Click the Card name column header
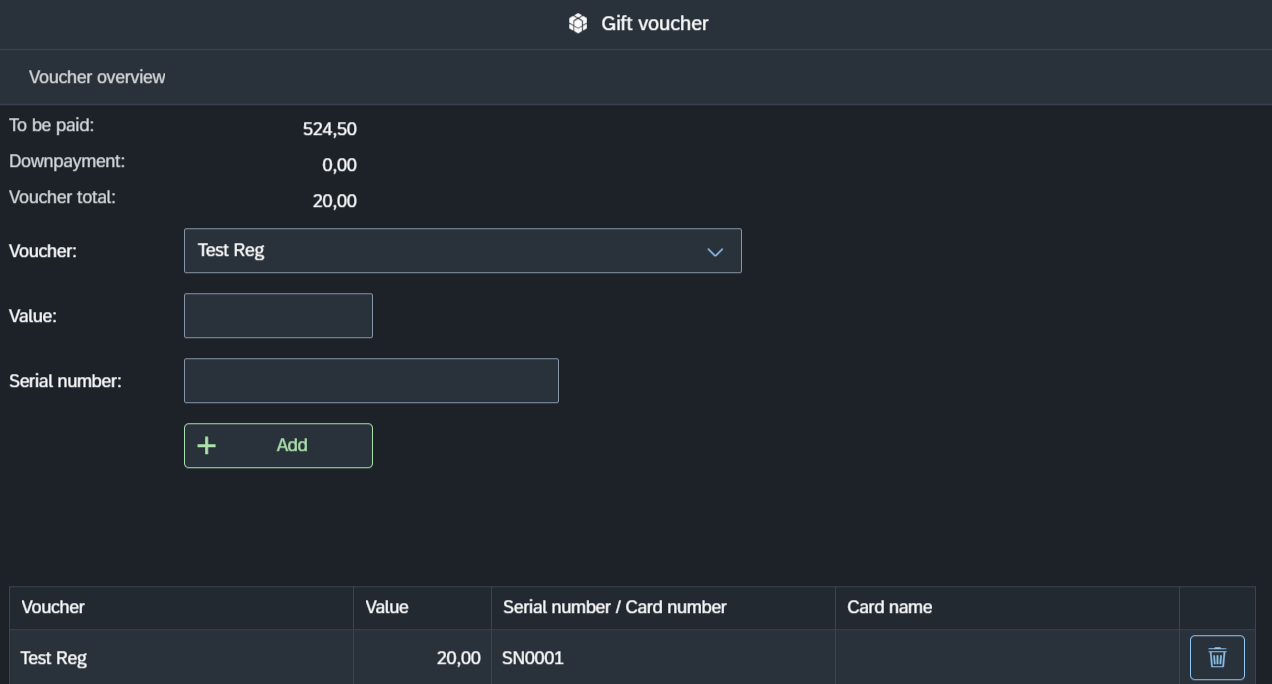This screenshot has height=684, width=1272. pyautogui.click(x=889, y=607)
